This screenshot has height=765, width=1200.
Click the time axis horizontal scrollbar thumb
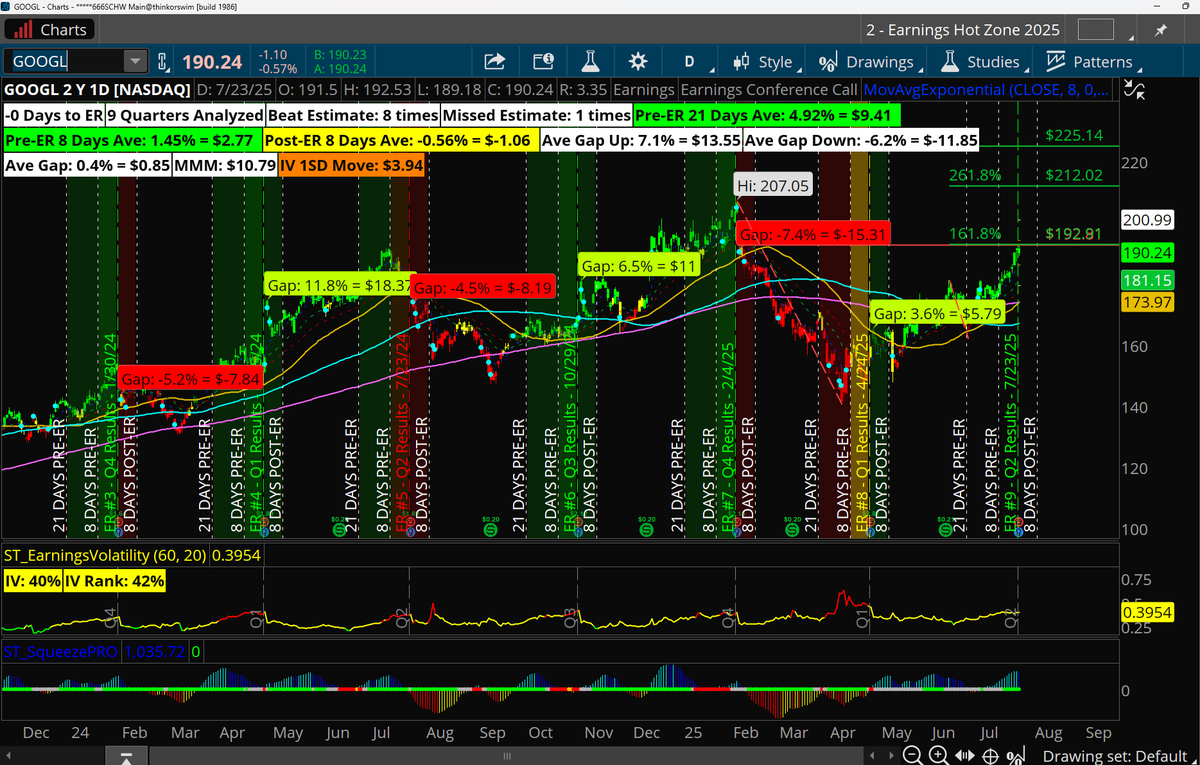[506, 755]
